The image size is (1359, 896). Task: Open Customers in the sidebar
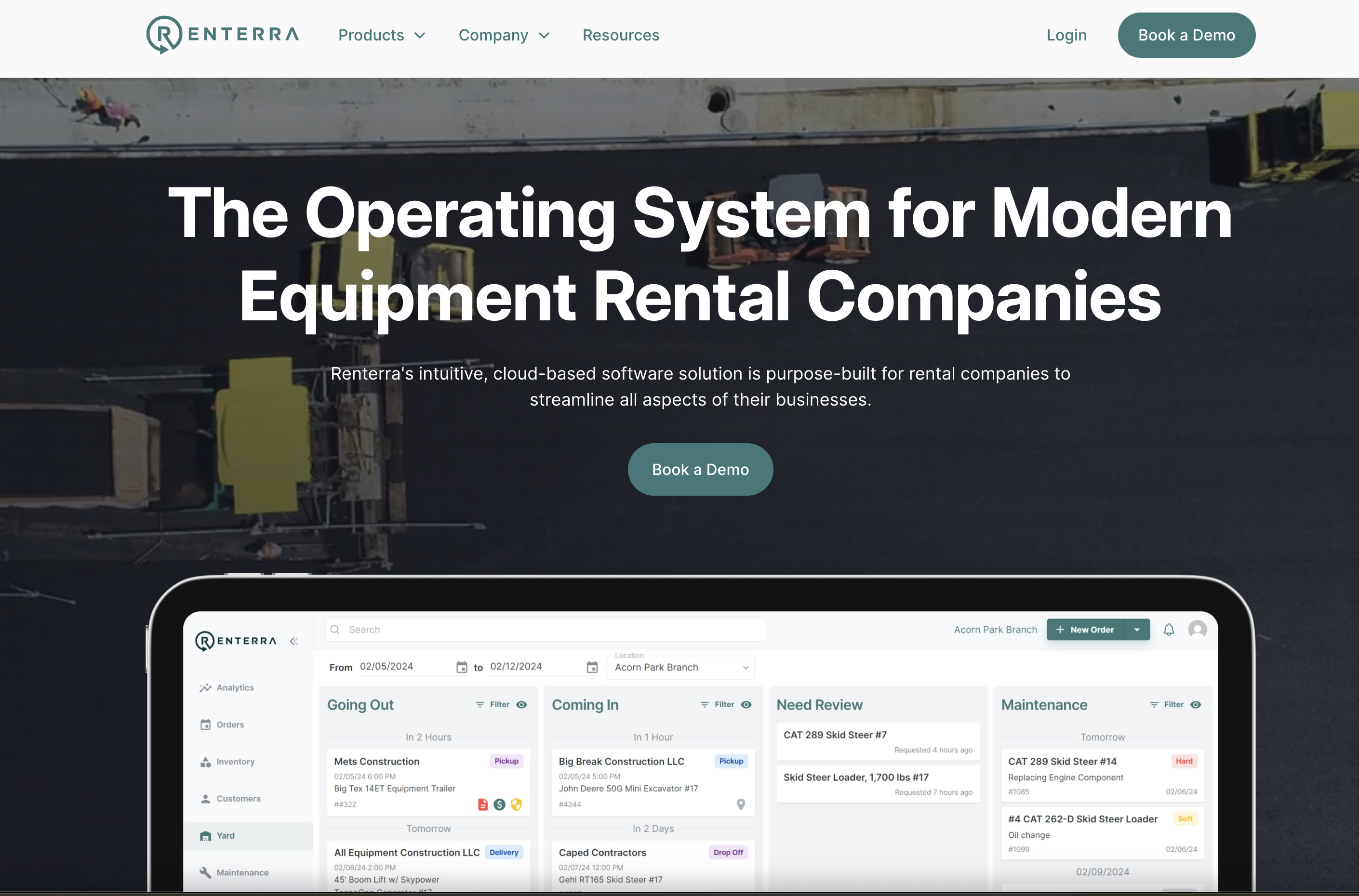click(x=247, y=799)
